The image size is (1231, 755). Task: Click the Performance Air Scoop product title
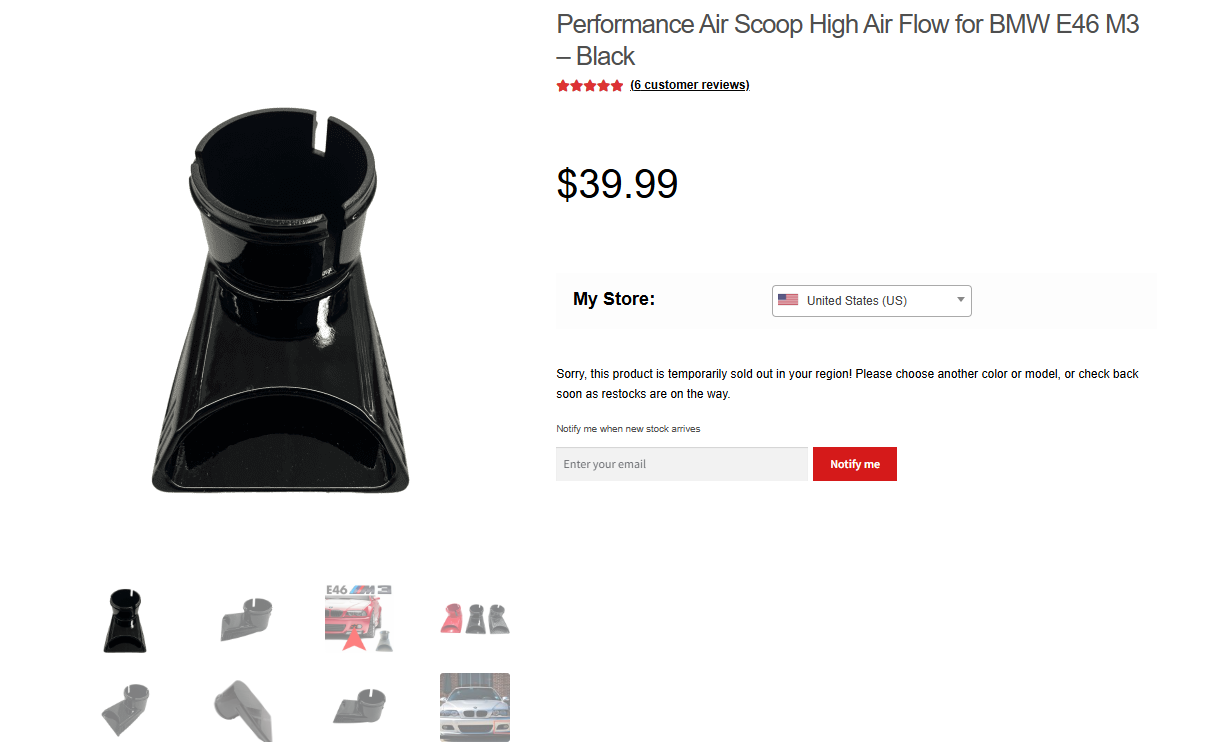coord(847,39)
